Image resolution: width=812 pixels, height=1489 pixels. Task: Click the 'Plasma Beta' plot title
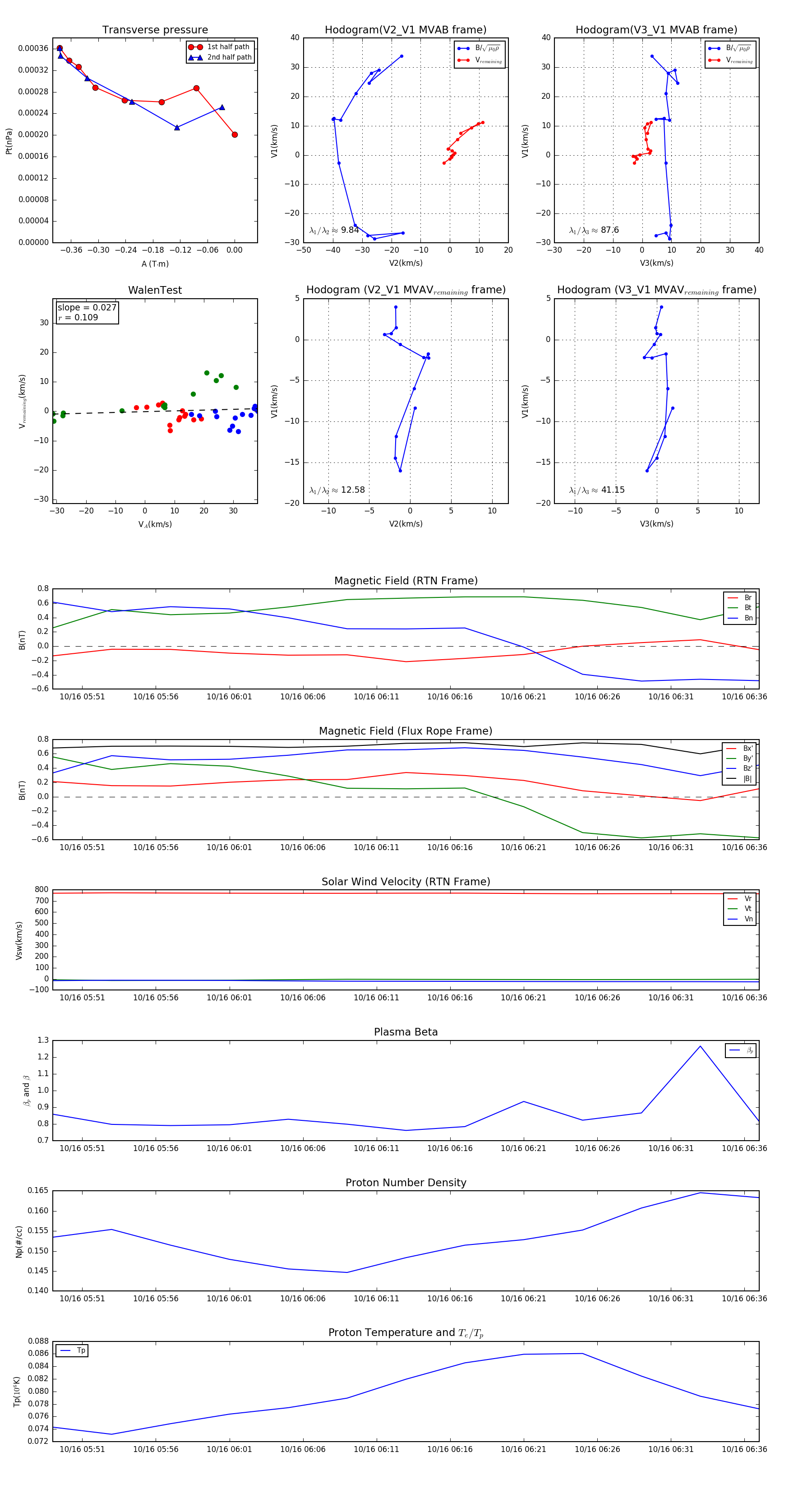[x=406, y=1032]
